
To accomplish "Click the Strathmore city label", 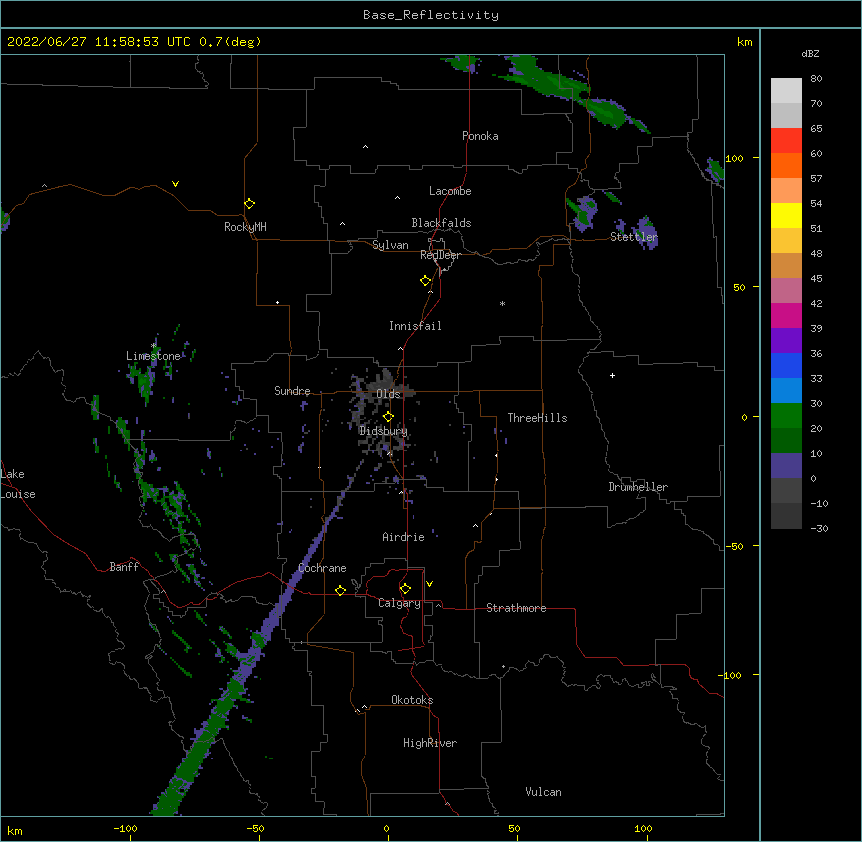I will coord(516,608).
